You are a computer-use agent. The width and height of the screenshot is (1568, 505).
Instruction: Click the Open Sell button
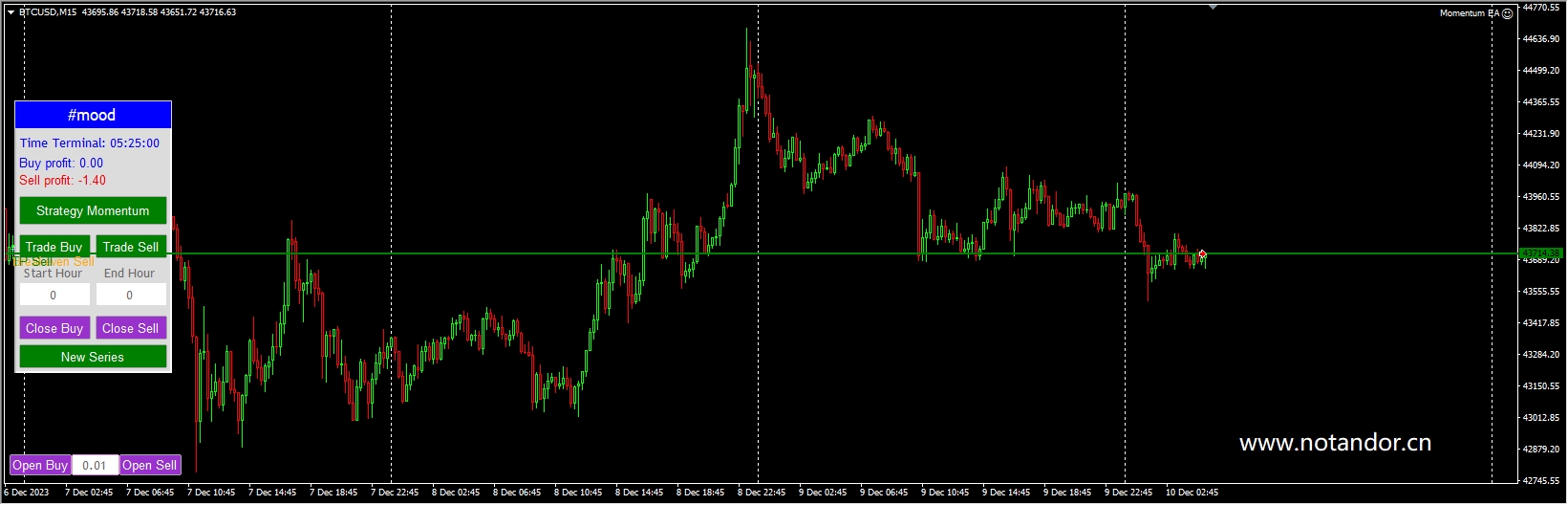(x=150, y=465)
